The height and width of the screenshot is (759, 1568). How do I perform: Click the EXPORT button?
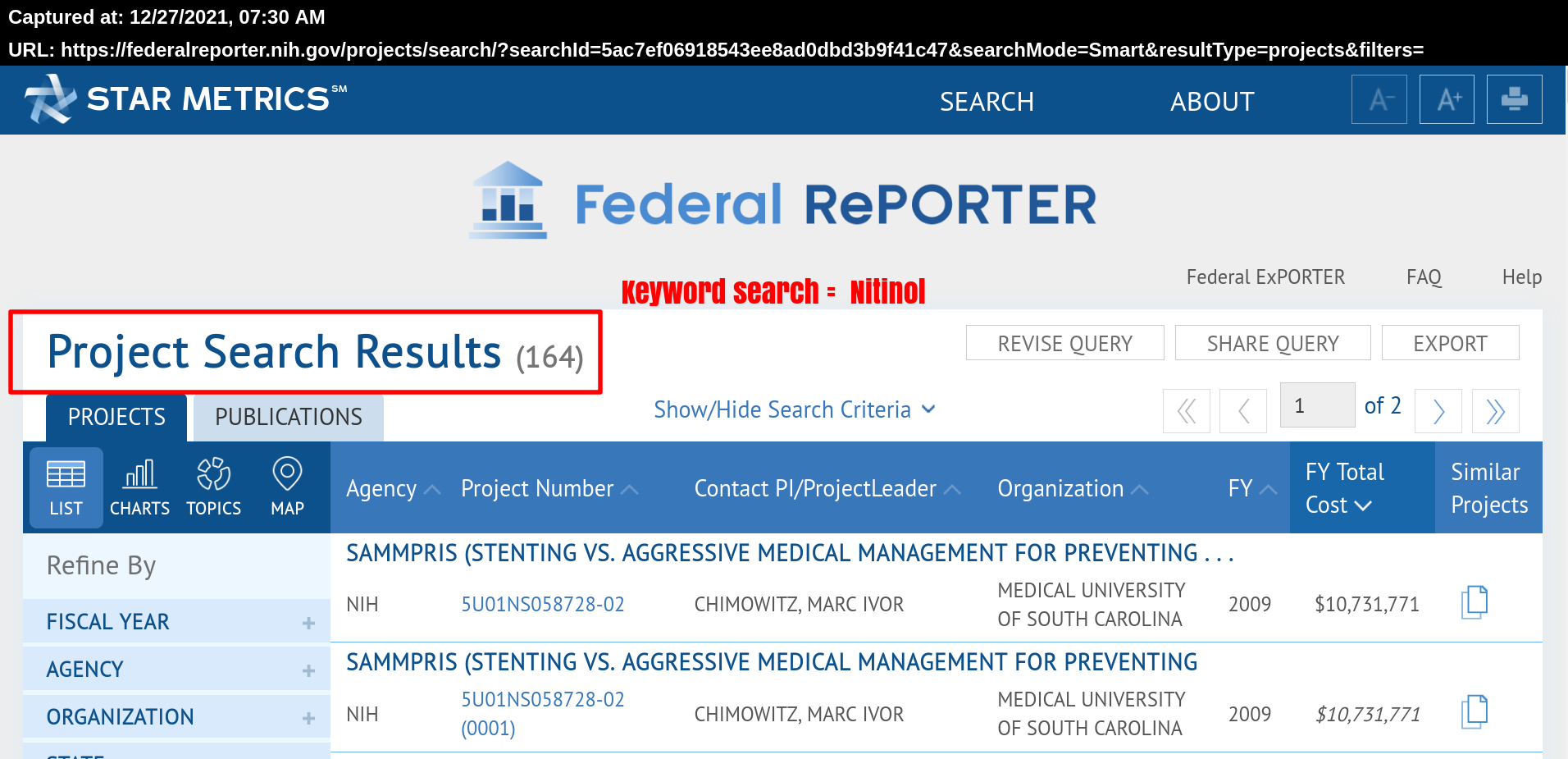point(1451,343)
